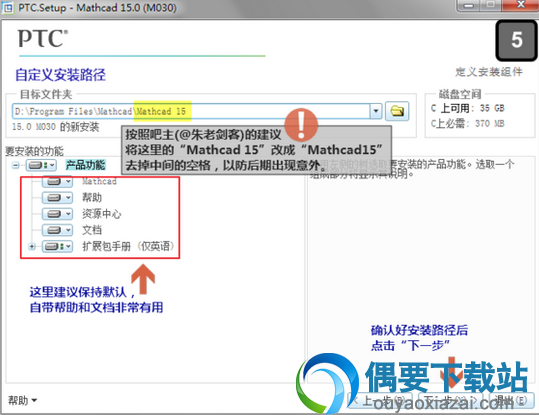Open the 扩展包手册 install-option dropdown
This screenshot has width=539, height=415.
[x=57, y=246]
